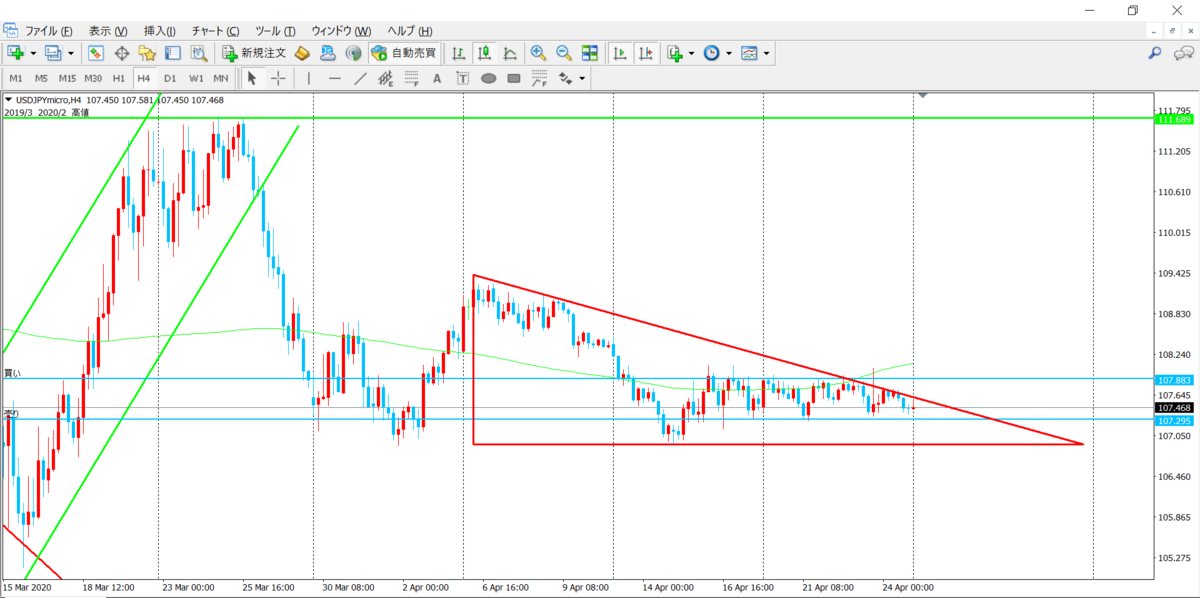1200x598 pixels.
Task: Open the Strategy Tester icon
Action: coord(198,52)
